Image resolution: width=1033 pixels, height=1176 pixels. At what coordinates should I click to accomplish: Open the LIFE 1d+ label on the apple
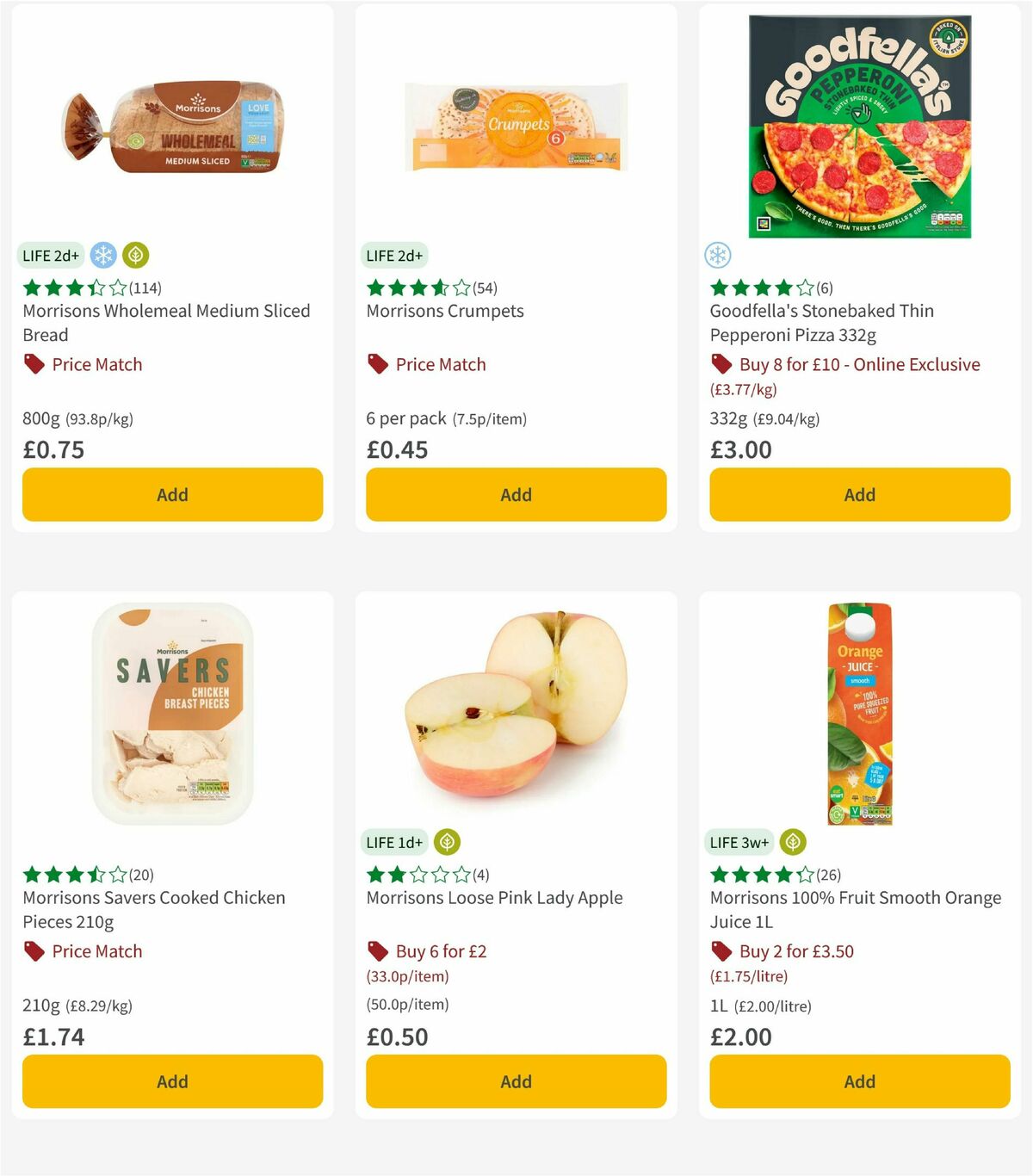(394, 842)
